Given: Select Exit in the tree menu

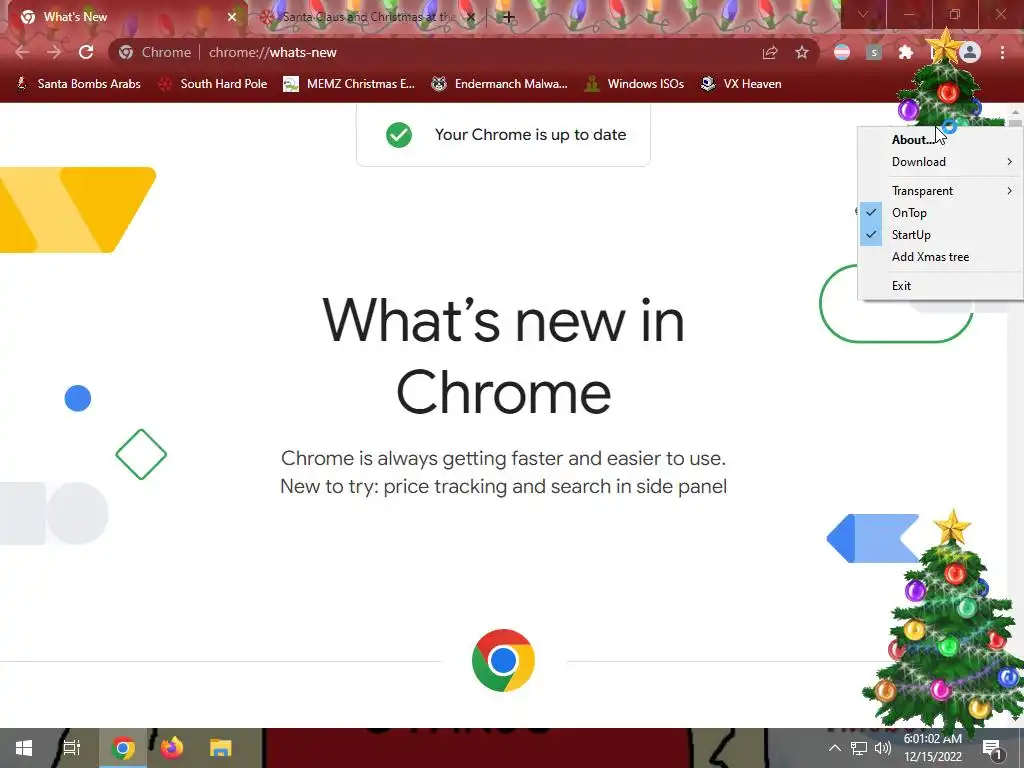Looking at the screenshot, I should pos(940,285).
